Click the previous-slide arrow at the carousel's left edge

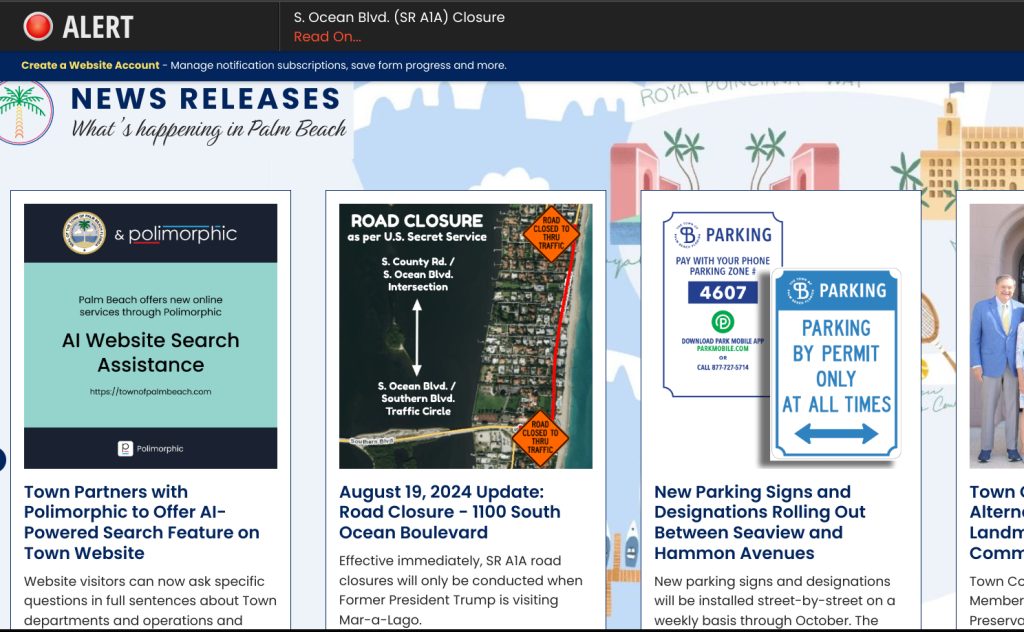tap(2, 460)
